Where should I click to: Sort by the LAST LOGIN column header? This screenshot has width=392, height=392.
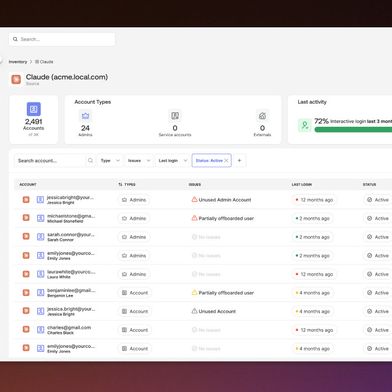click(302, 184)
